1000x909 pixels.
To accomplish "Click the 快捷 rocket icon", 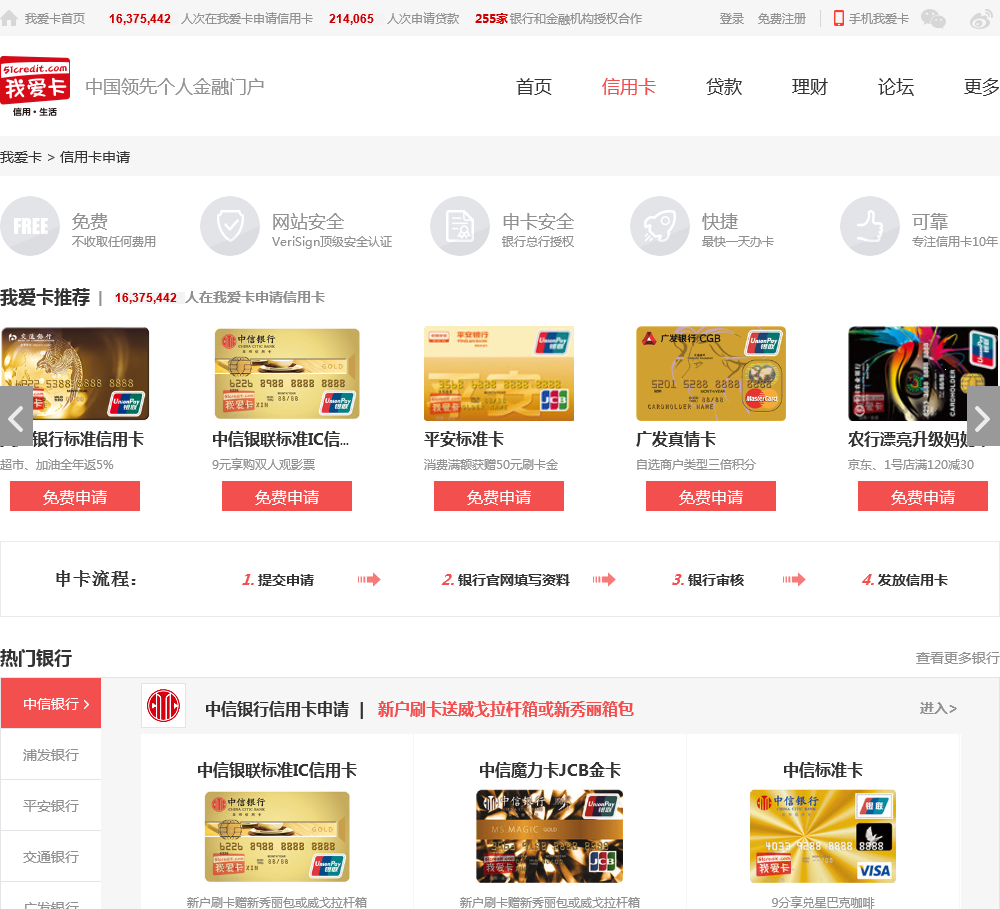I will point(659,226).
